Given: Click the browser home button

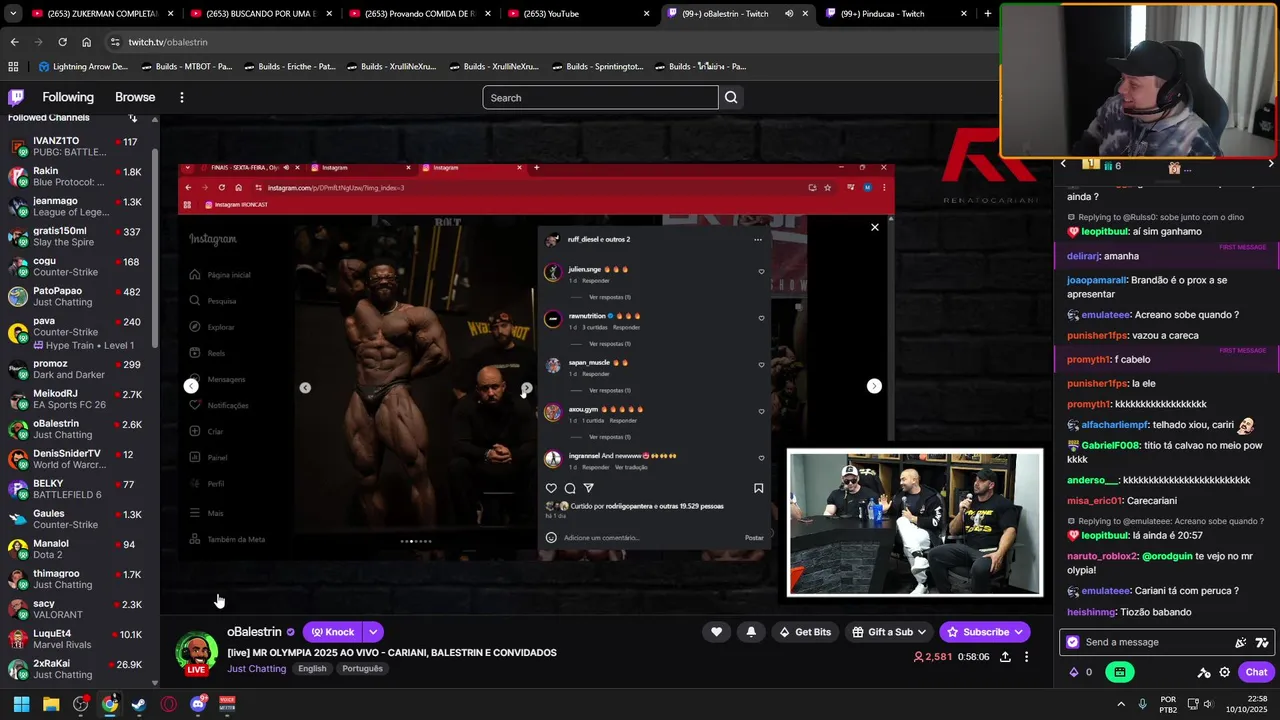Looking at the screenshot, I should click(x=86, y=42).
